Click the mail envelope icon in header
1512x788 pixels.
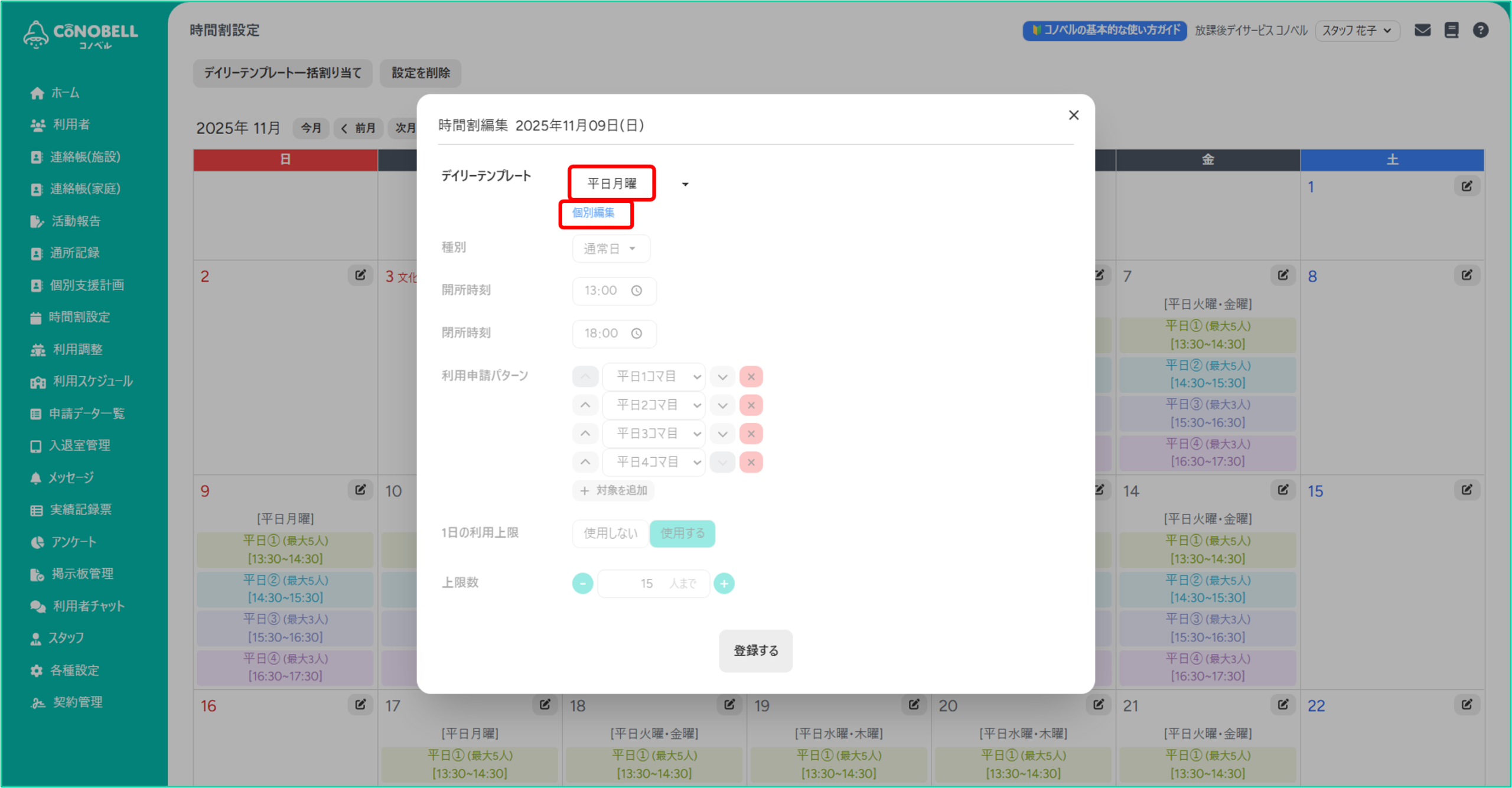tap(1422, 30)
